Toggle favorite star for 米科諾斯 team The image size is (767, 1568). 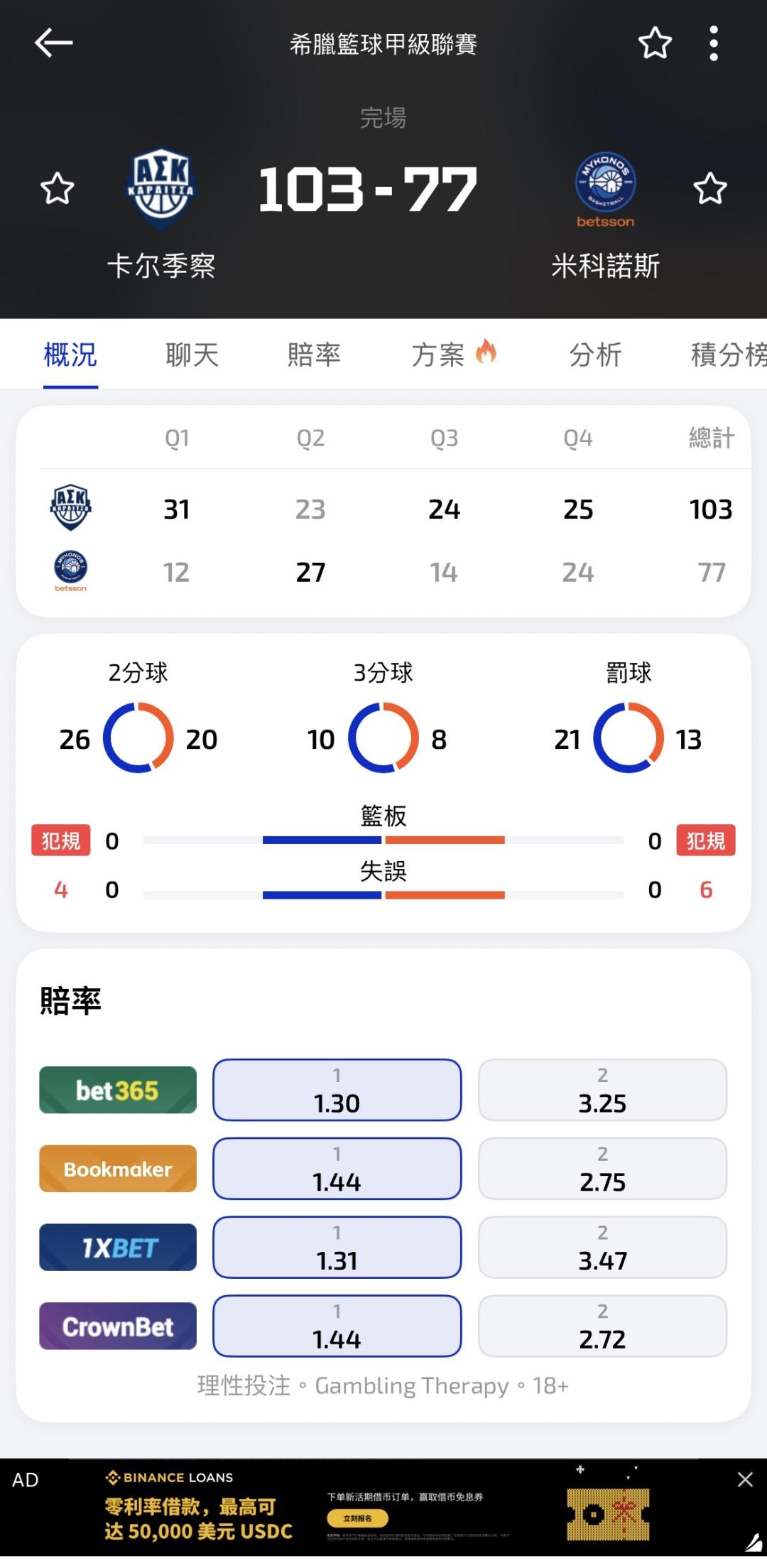click(710, 189)
